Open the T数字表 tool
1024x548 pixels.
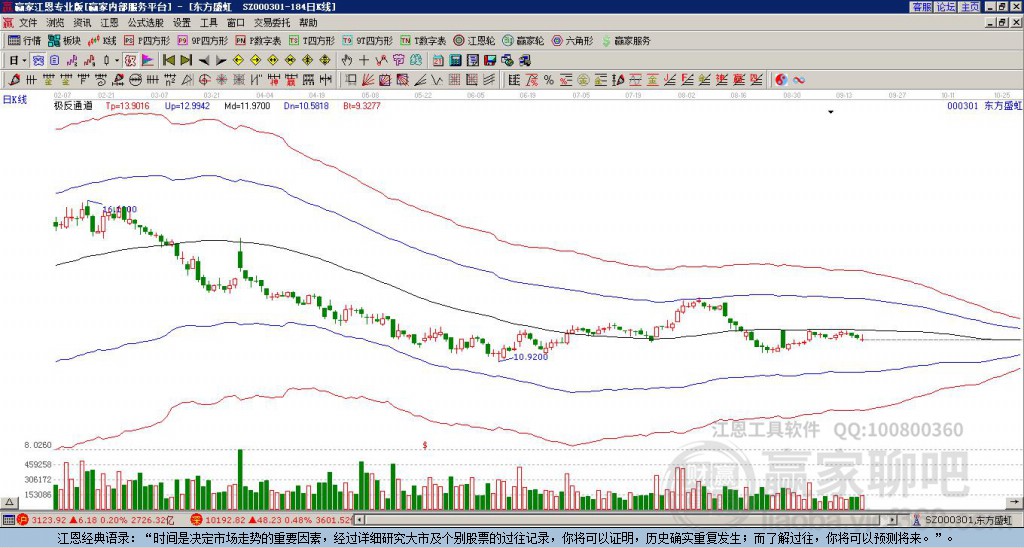423,40
